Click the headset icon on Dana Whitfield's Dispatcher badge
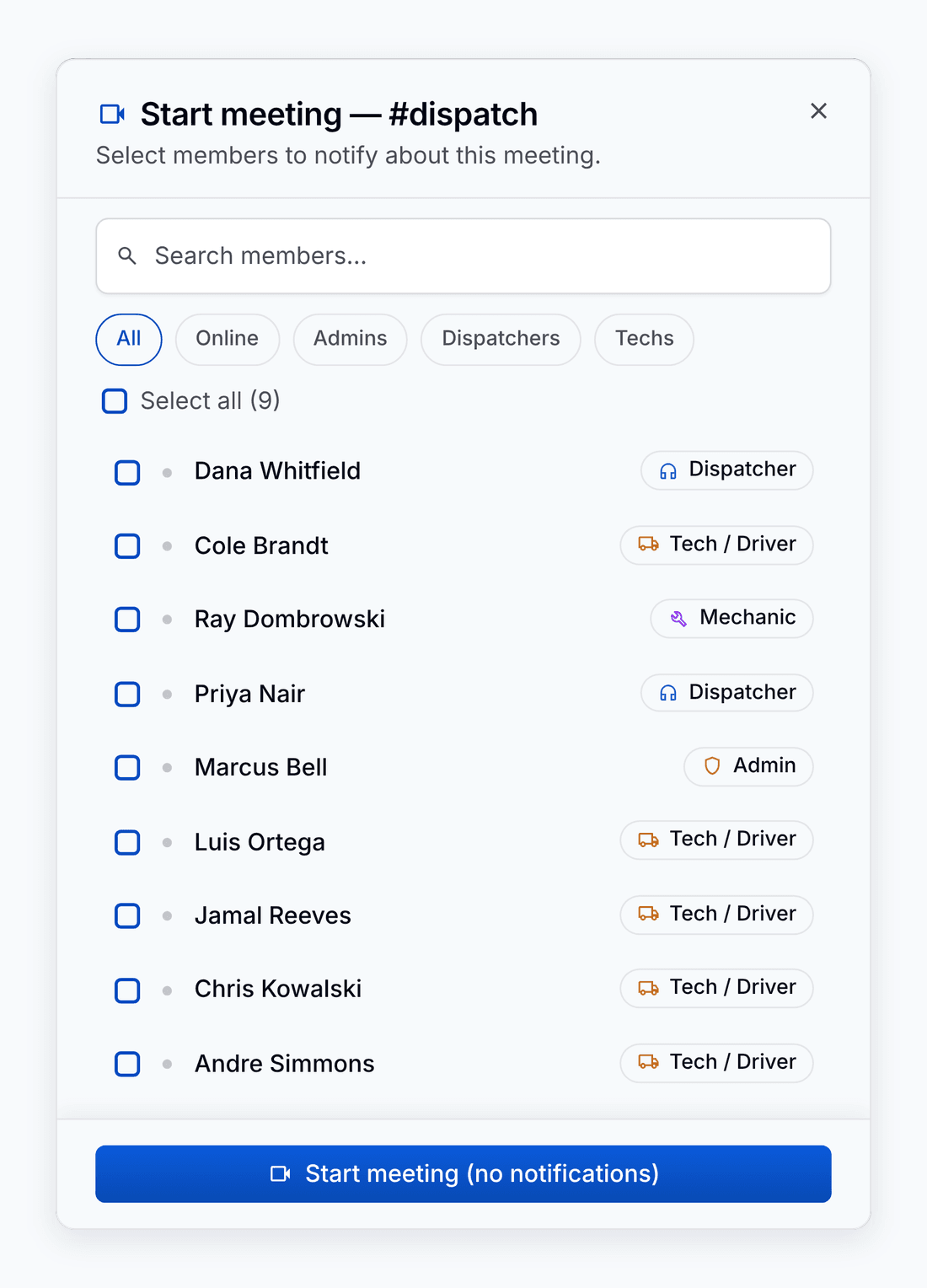927x1288 pixels. 668,471
